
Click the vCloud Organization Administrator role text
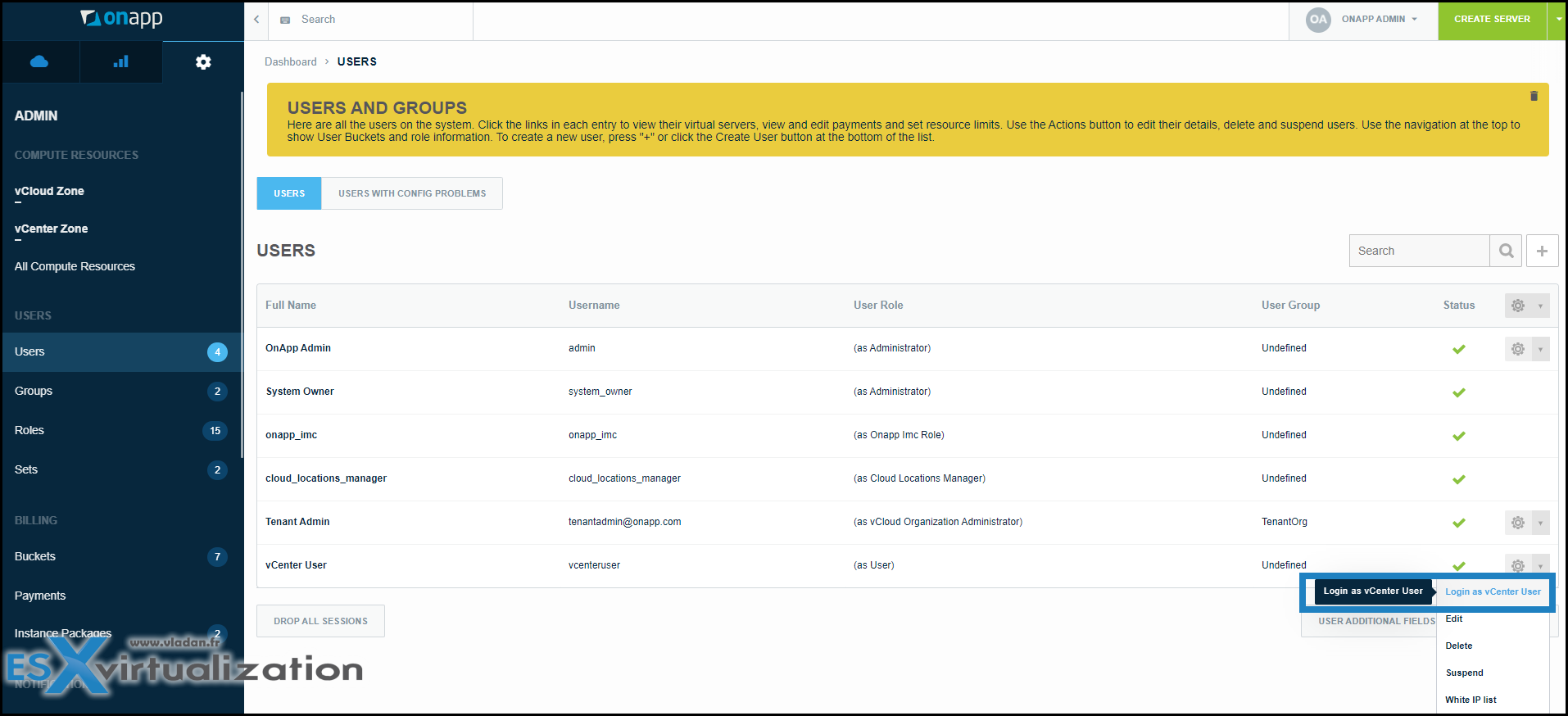tap(938, 522)
